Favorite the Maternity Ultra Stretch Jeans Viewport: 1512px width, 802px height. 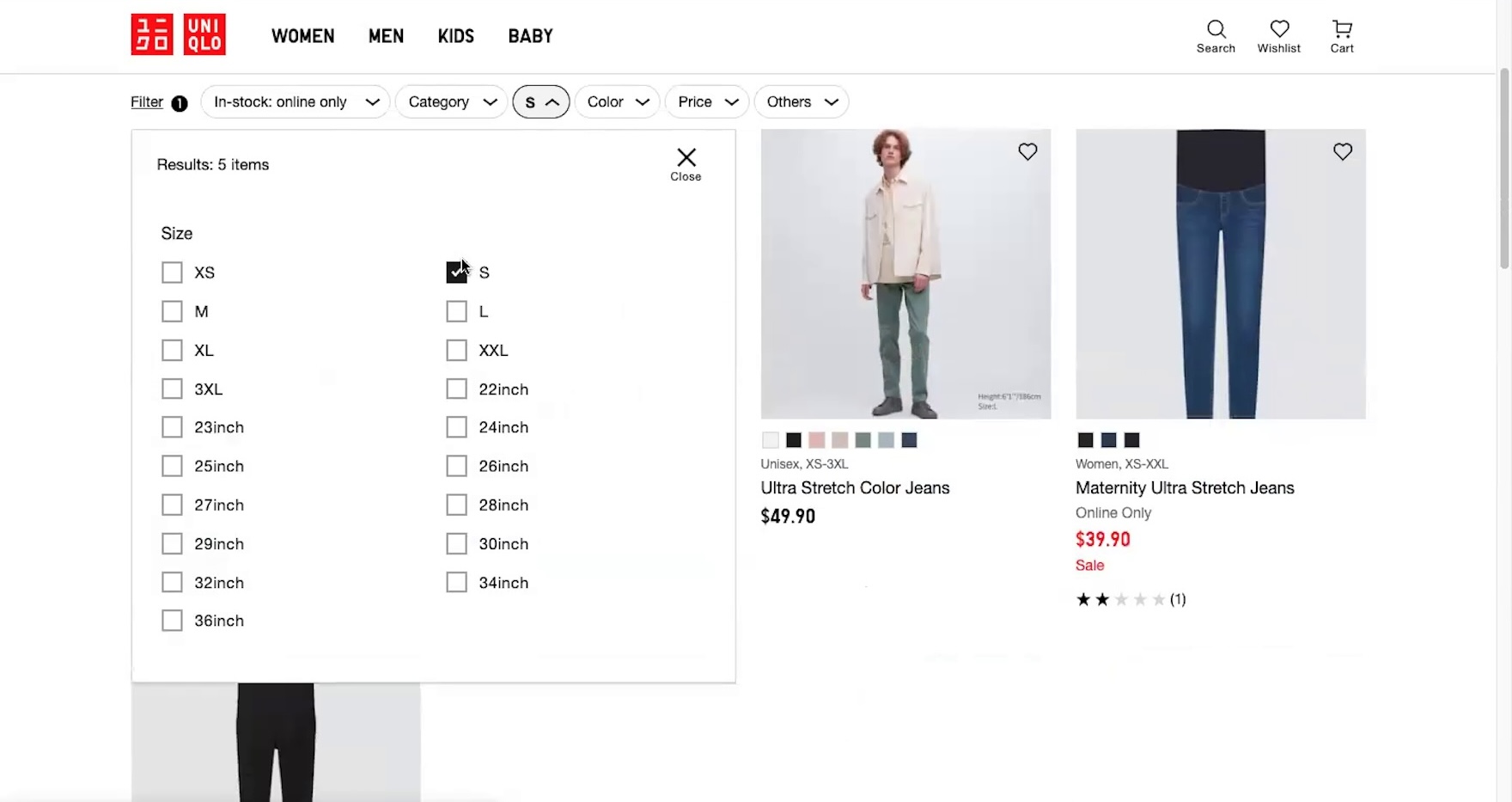[1342, 152]
